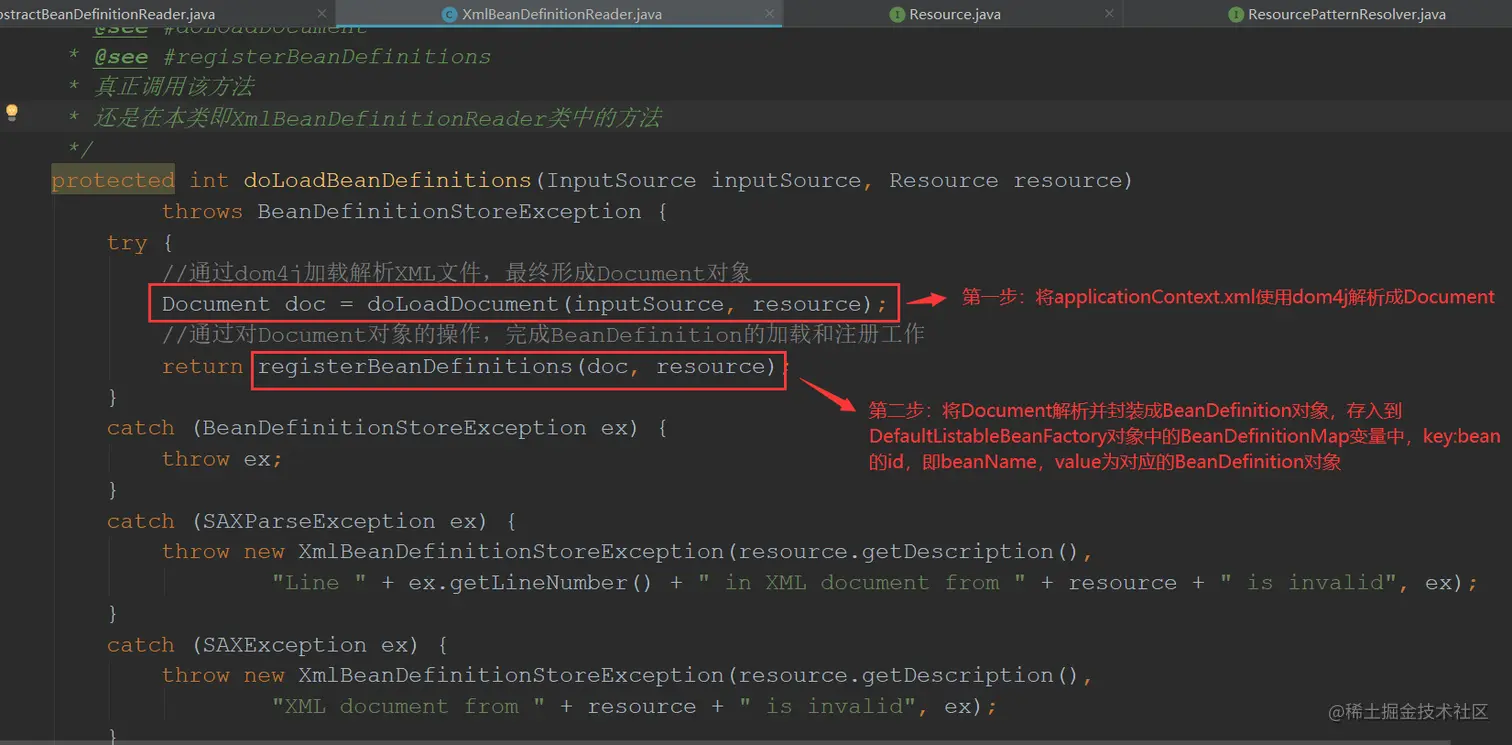The height and width of the screenshot is (745, 1512).
Task: Click the interface icon on Resource.java tab
Action: tap(898, 15)
